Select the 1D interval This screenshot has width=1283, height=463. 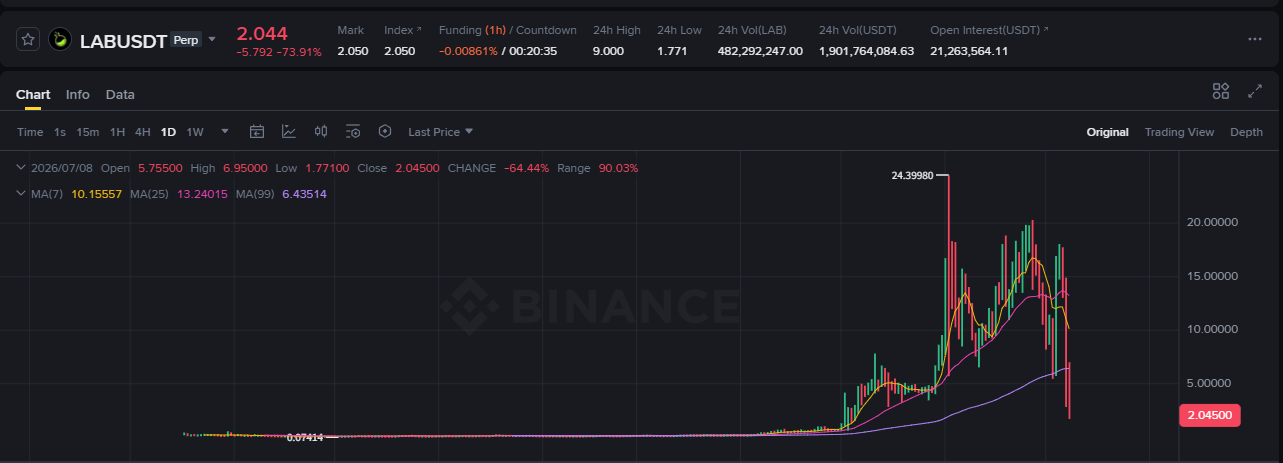169,132
